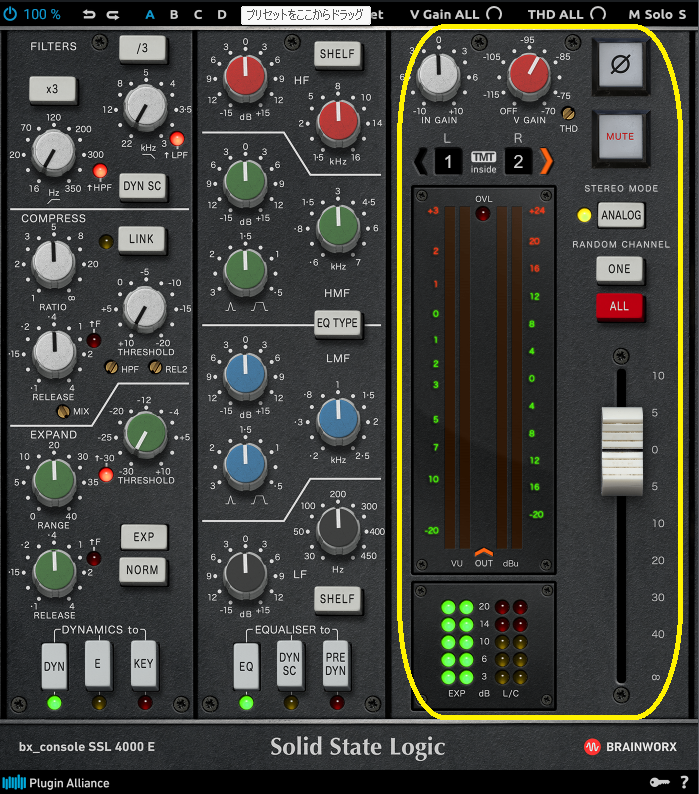699x794 pixels.
Task: Click the Brainworx logo
Action: (x=631, y=746)
